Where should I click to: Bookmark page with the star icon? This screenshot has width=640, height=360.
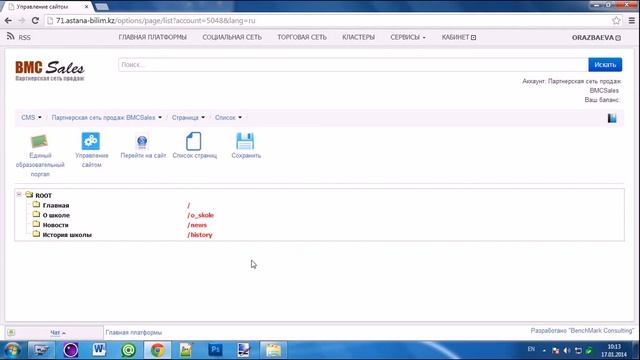coord(616,20)
